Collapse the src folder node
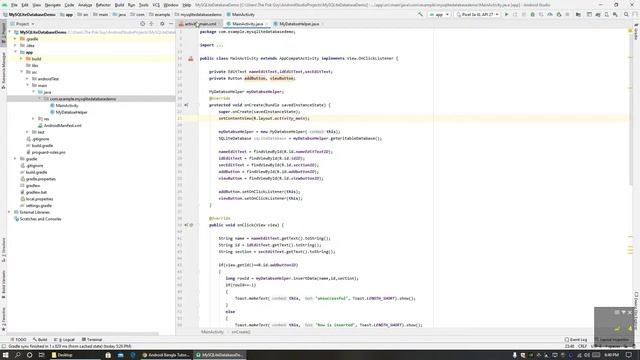Image resolution: width=640 pixels, height=360 pixels. point(22,72)
